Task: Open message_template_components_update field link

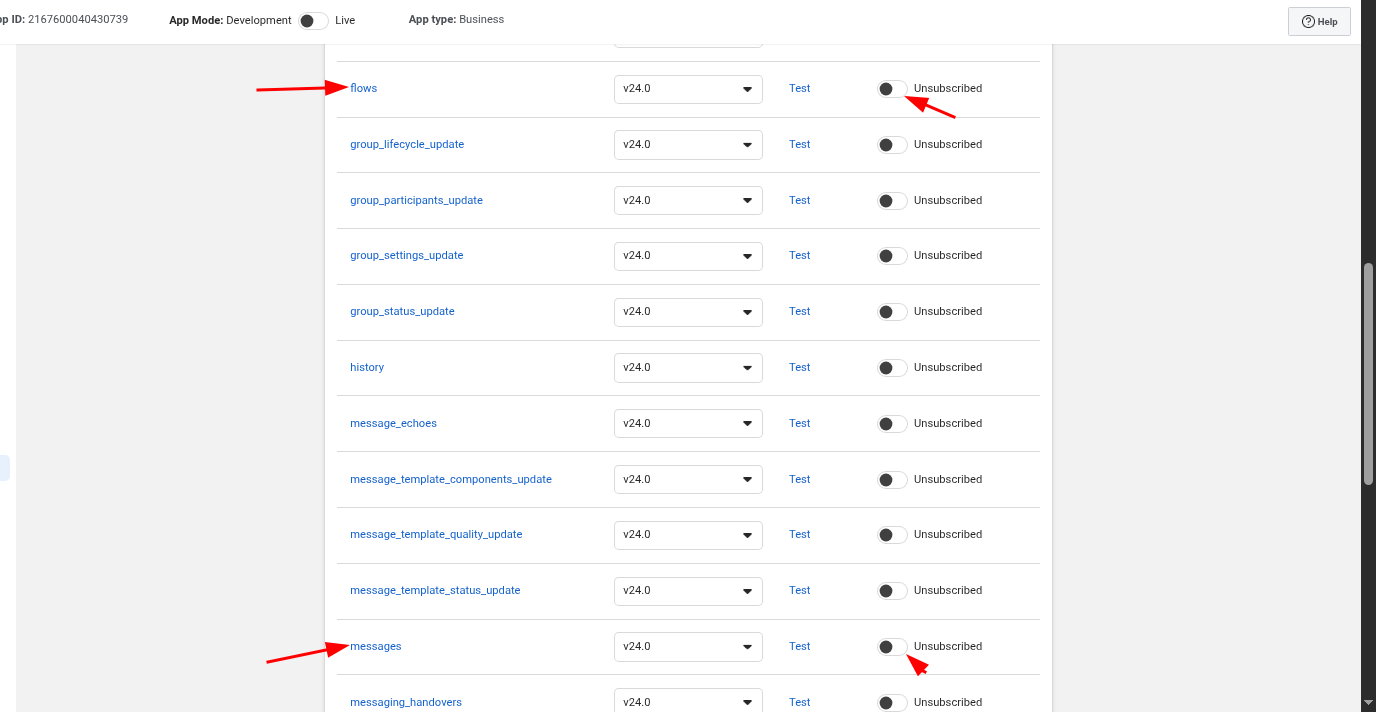Action: tap(450, 480)
